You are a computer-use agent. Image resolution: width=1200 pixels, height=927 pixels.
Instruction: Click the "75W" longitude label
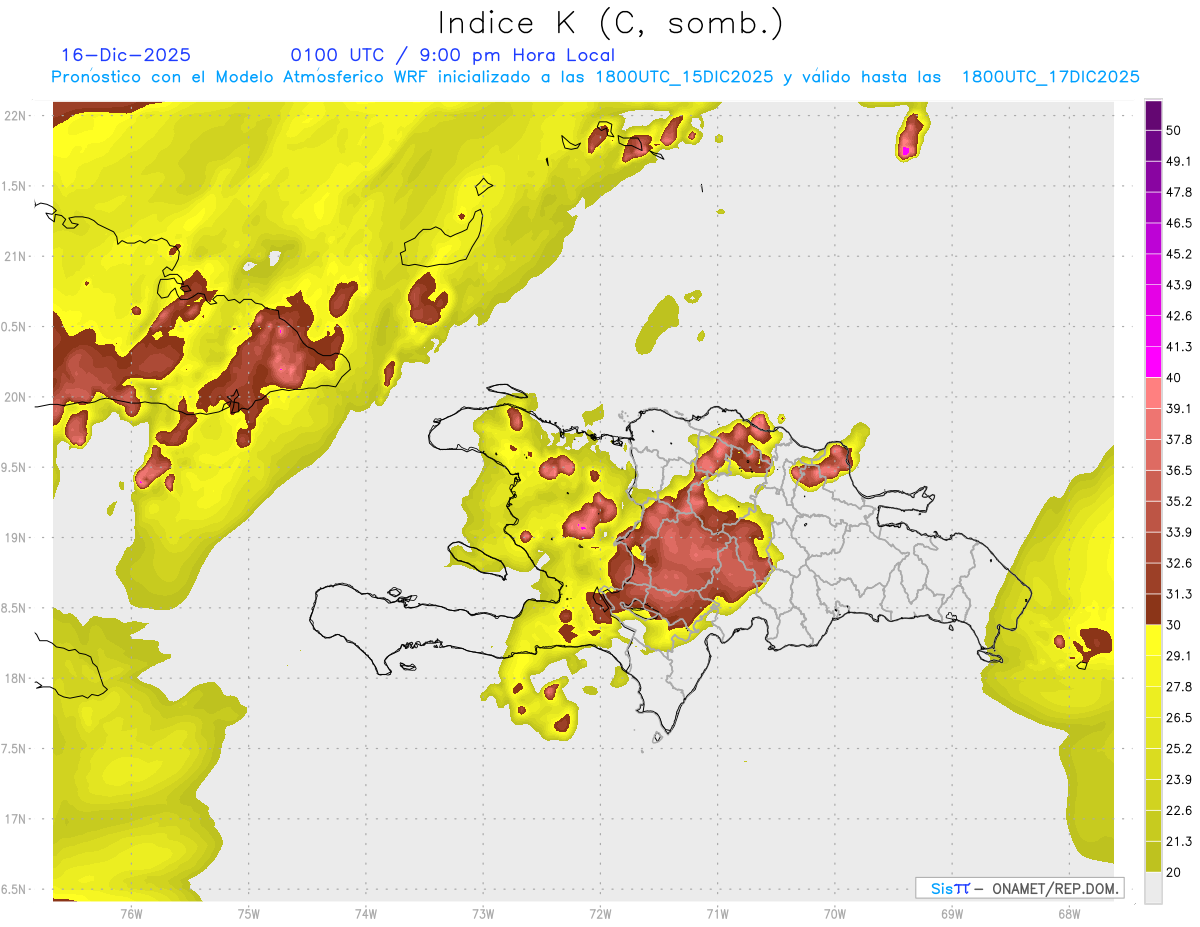248,913
